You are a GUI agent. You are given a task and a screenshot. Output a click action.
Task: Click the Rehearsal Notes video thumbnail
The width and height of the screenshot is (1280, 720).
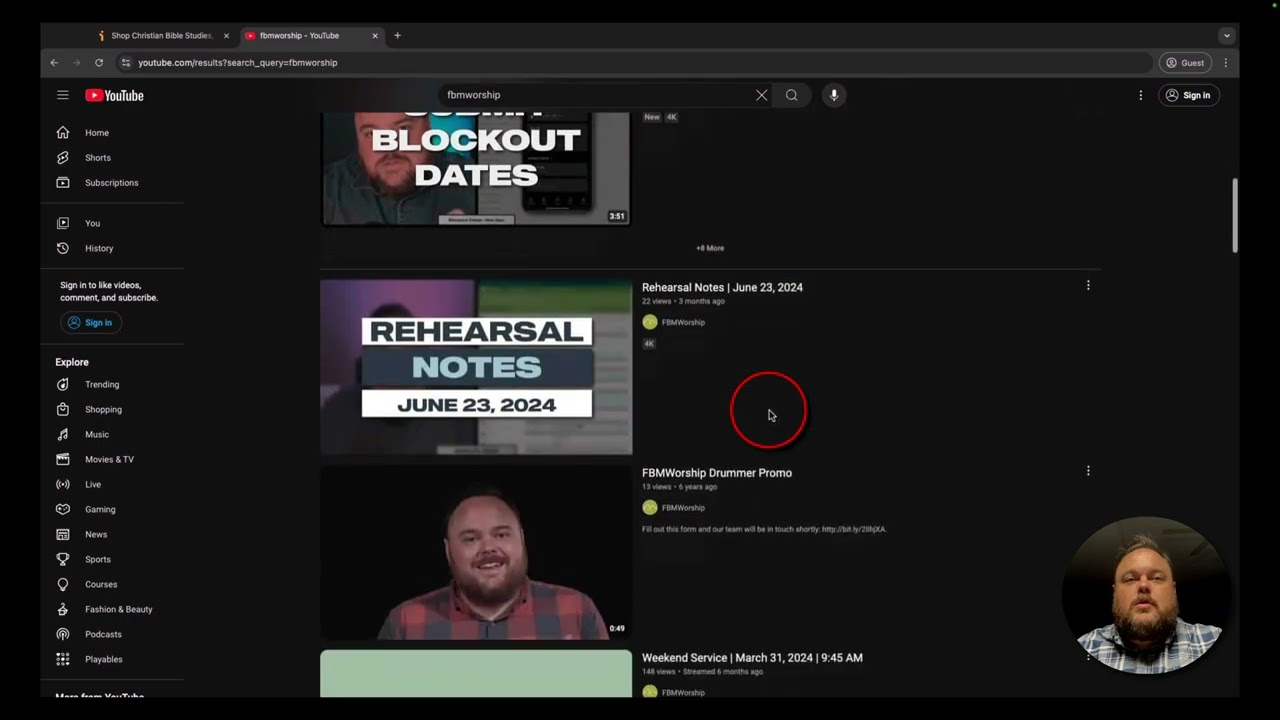(476, 367)
